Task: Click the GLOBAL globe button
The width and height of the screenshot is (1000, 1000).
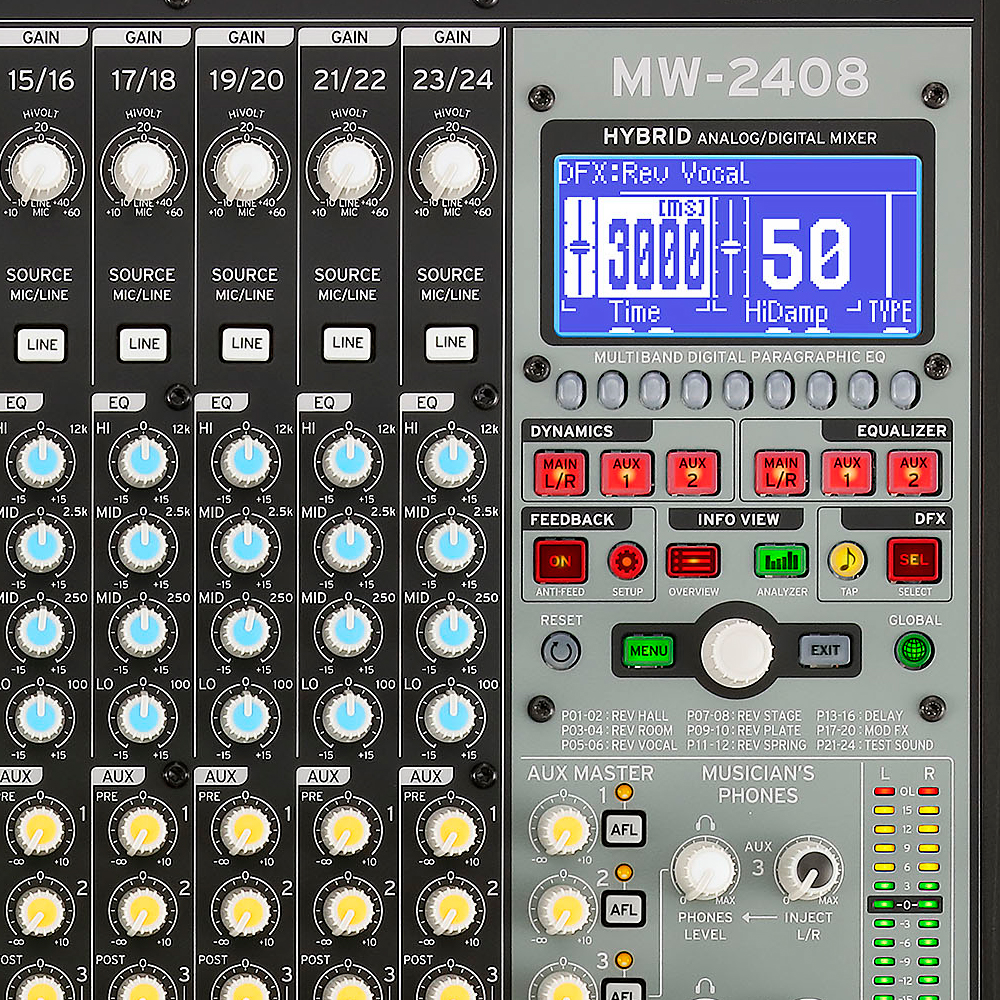Action: point(914,651)
